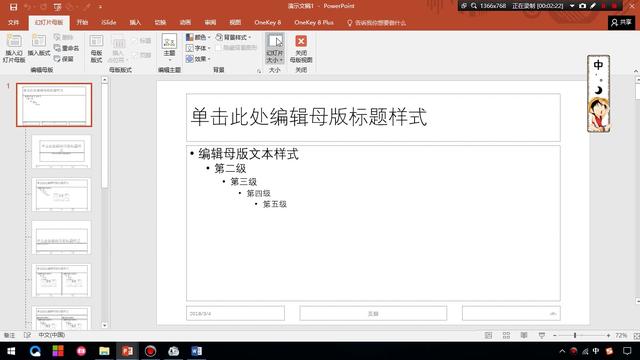Click thumbnail pane scroll up arrow

[105, 80]
